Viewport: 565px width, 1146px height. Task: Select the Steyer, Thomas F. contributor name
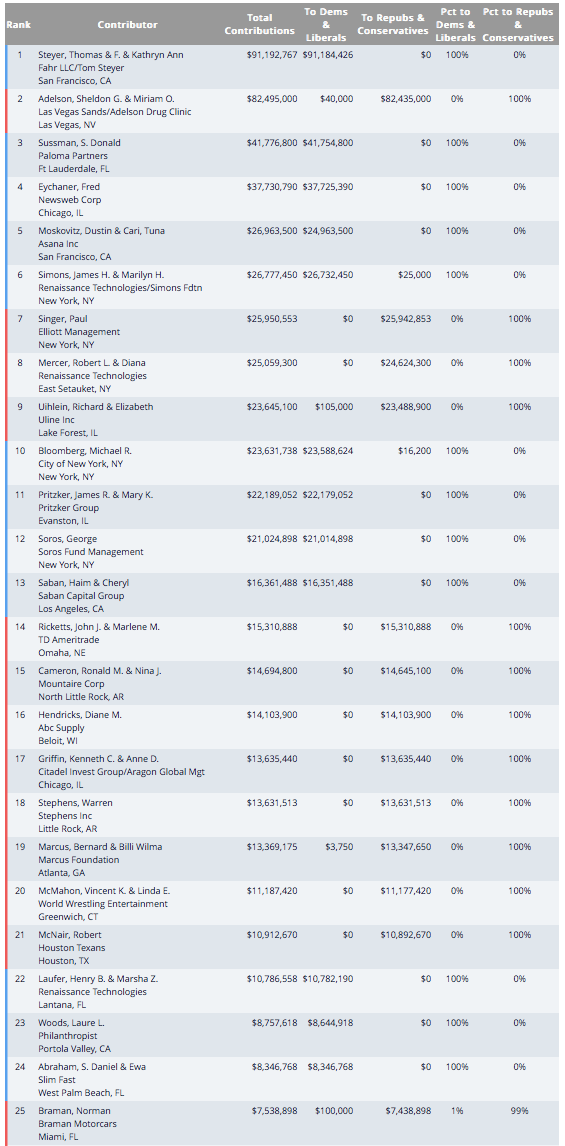click(x=110, y=55)
